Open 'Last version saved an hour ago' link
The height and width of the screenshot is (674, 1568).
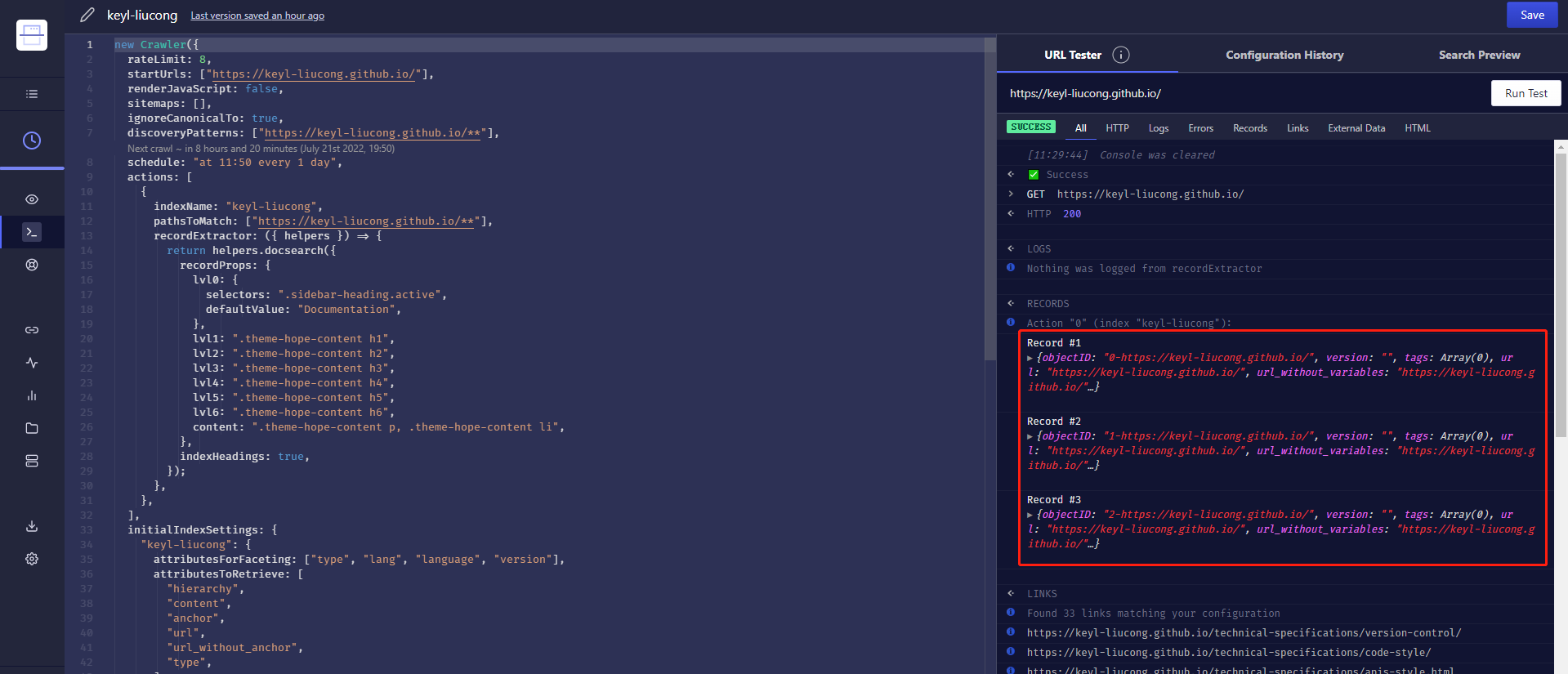(x=257, y=16)
